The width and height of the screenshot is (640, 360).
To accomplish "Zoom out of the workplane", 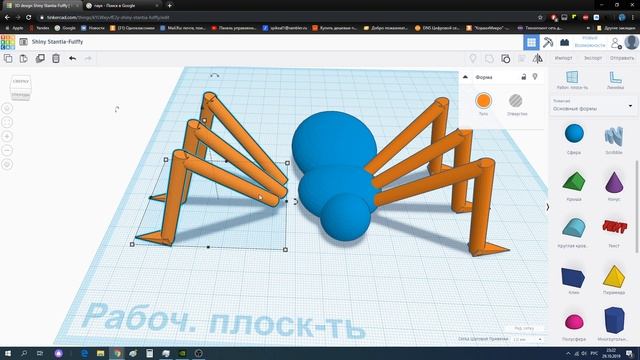I will (7, 150).
